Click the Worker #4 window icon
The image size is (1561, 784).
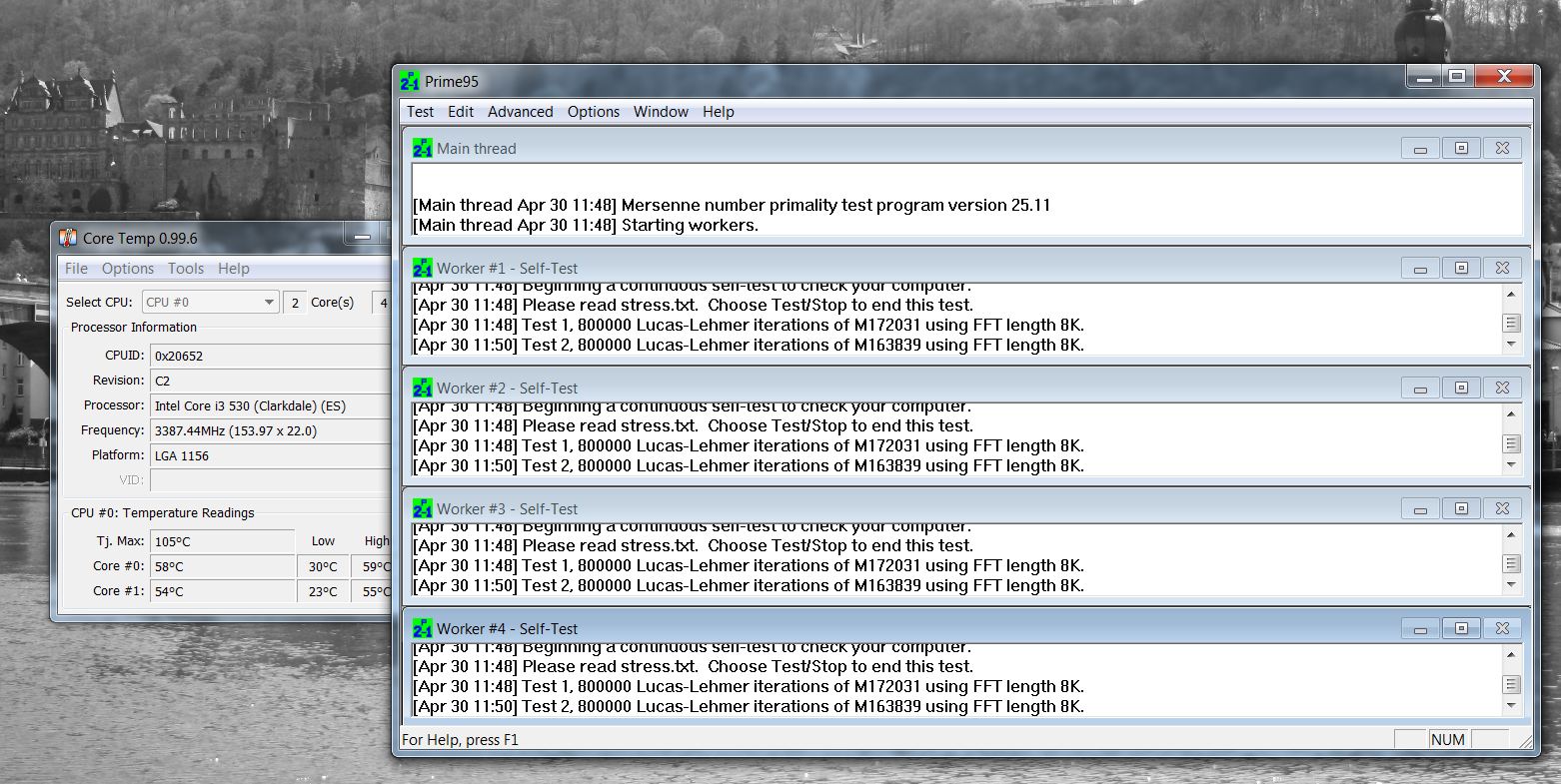coord(422,628)
